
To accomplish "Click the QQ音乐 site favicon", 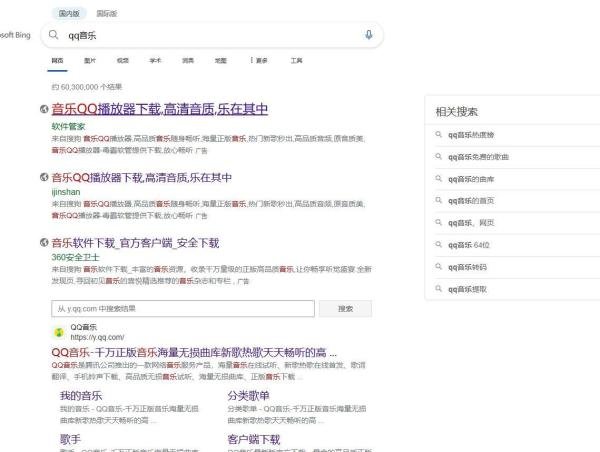I will coord(59,332).
